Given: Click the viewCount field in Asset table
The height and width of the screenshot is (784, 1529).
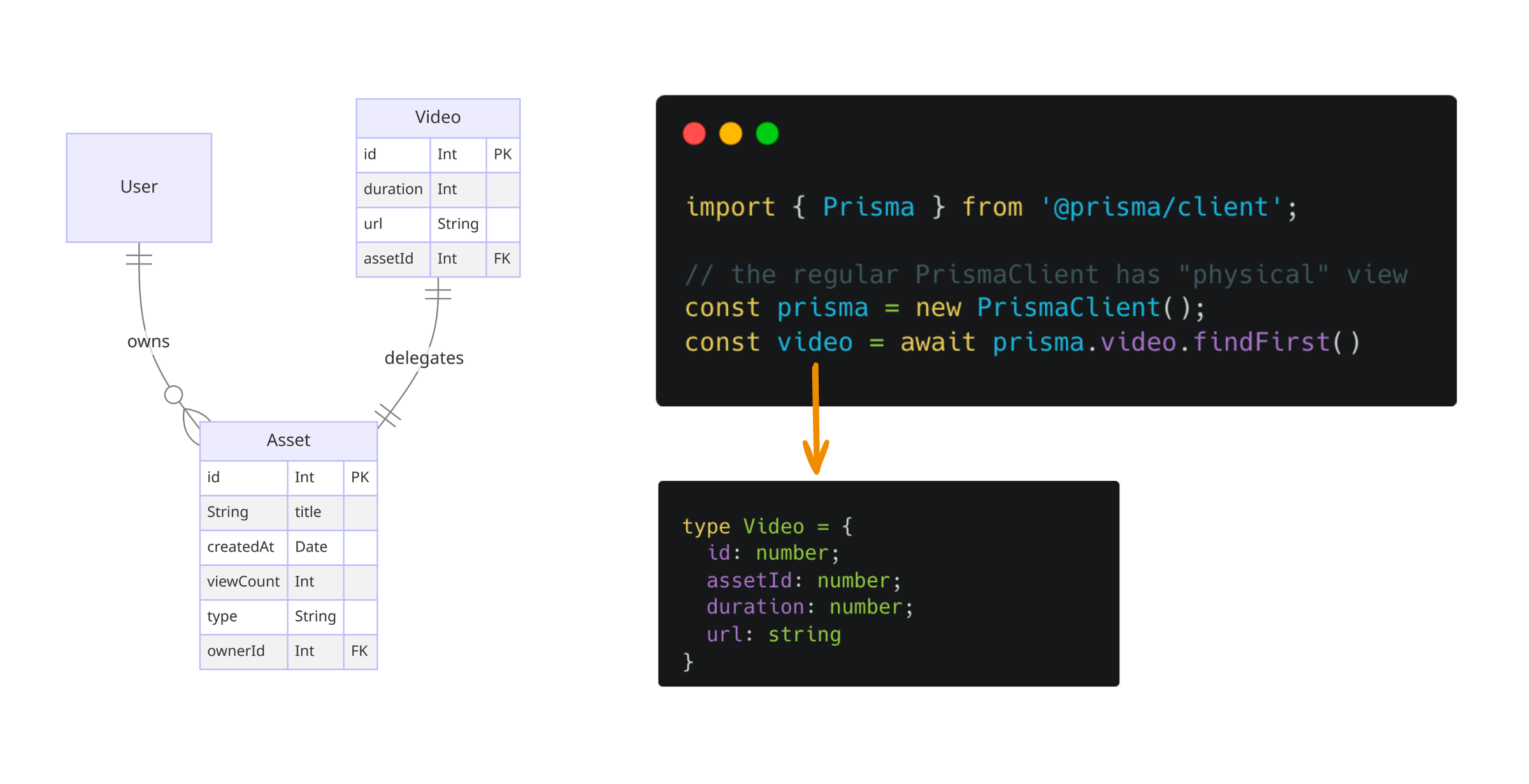Looking at the screenshot, I should click(x=243, y=581).
